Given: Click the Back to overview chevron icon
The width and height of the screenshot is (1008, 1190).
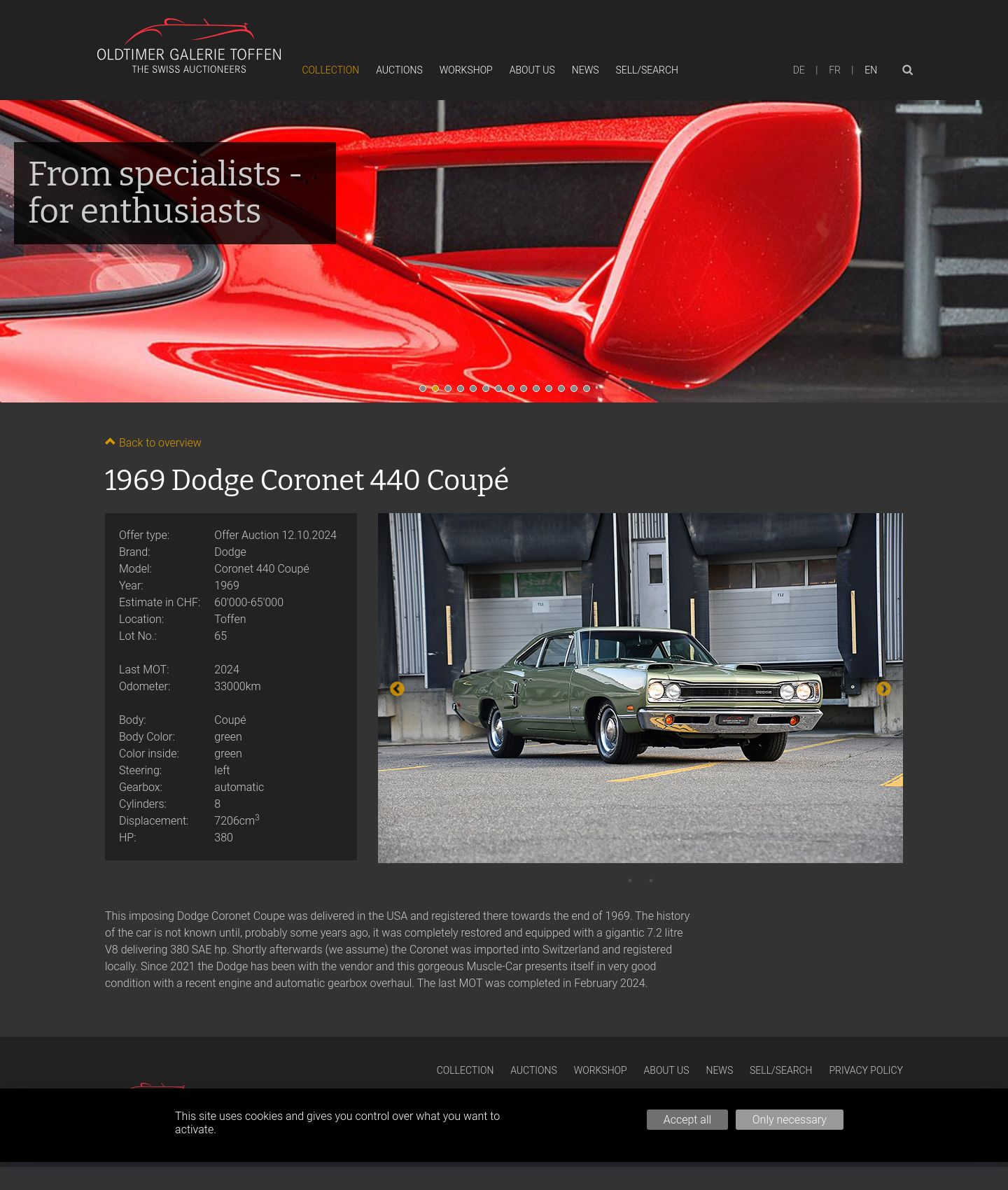Looking at the screenshot, I should (110, 442).
